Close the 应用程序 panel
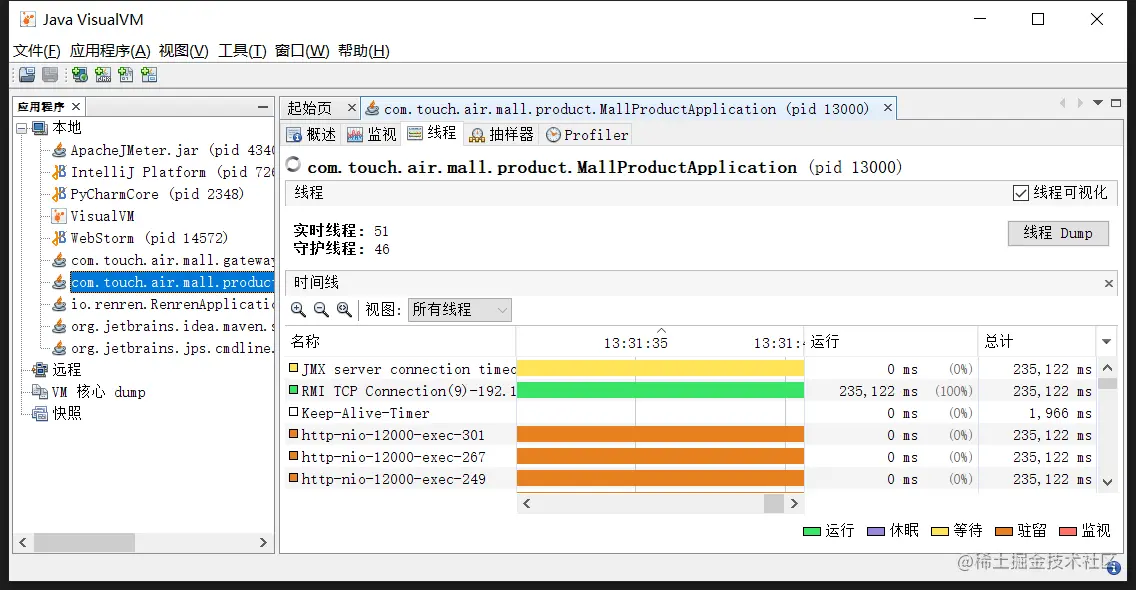This screenshot has height=590, width=1136. (76, 107)
